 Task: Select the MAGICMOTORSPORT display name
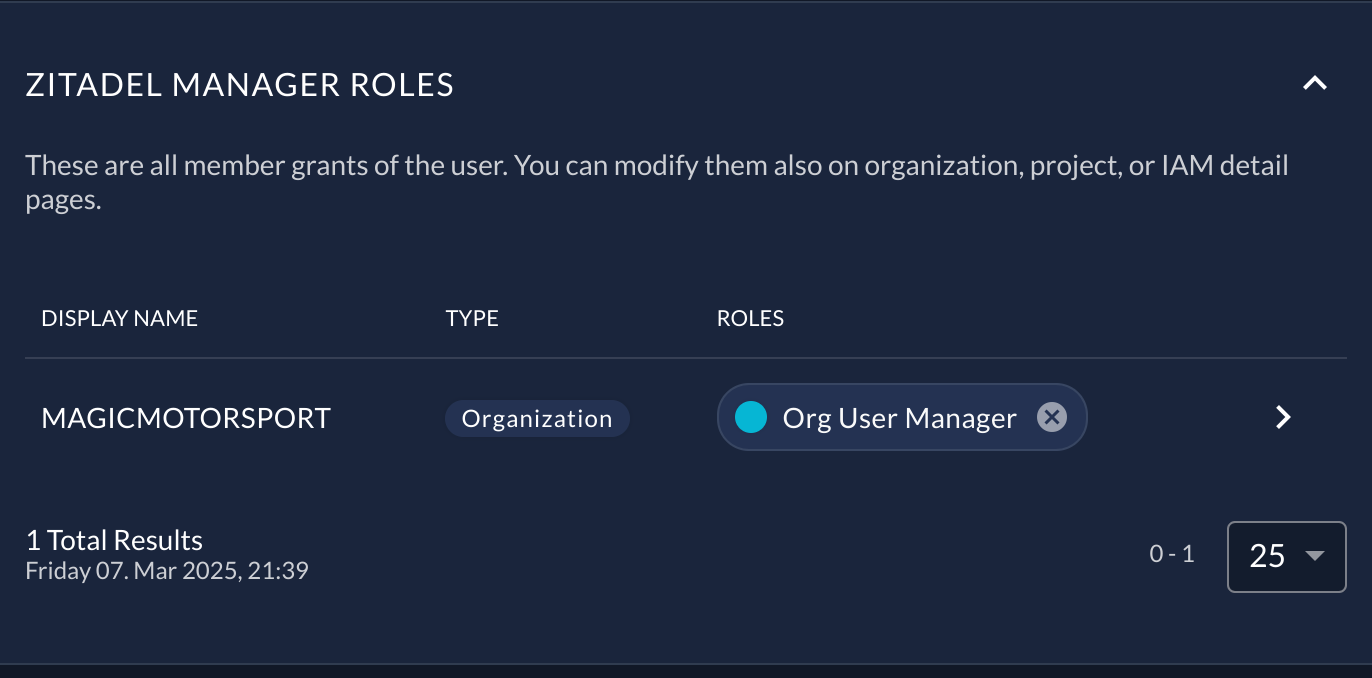[186, 418]
